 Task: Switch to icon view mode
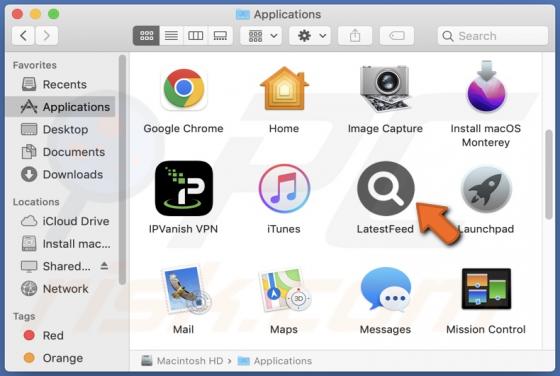coord(146,36)
